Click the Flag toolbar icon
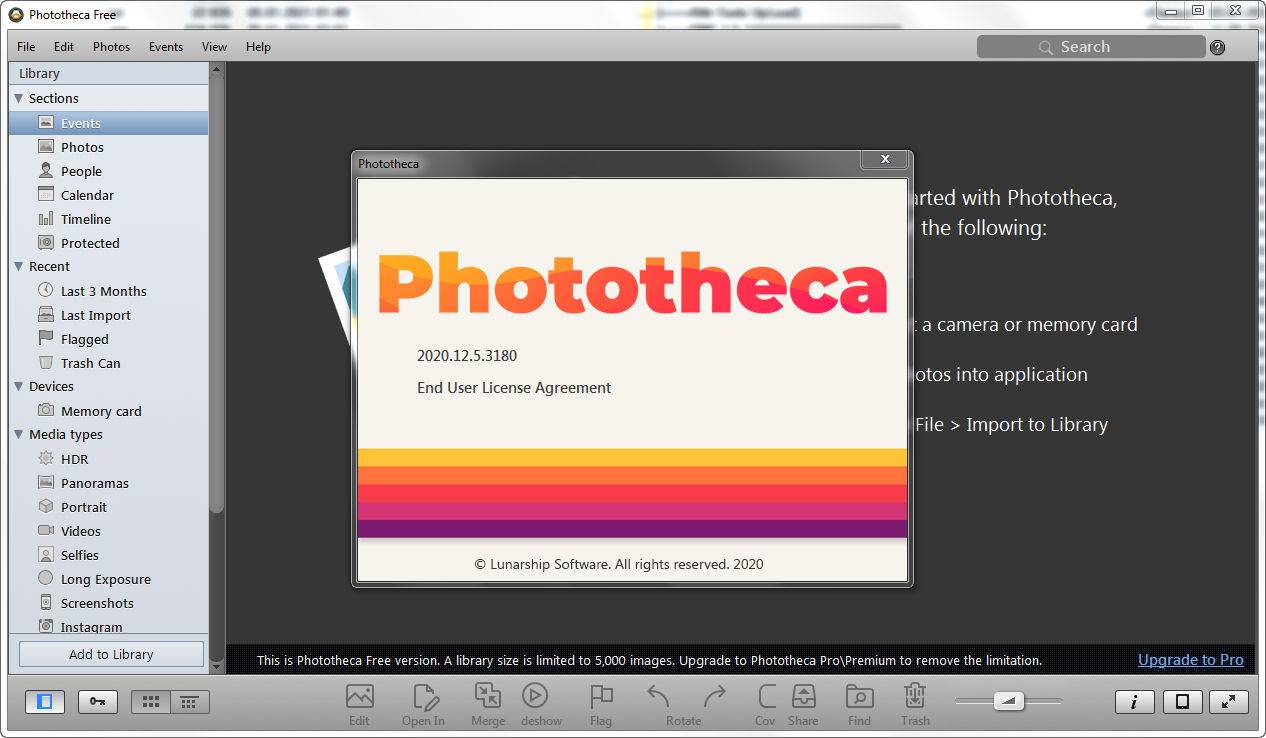The height and width of the screenshot is (738, 1266). [601, 696]
